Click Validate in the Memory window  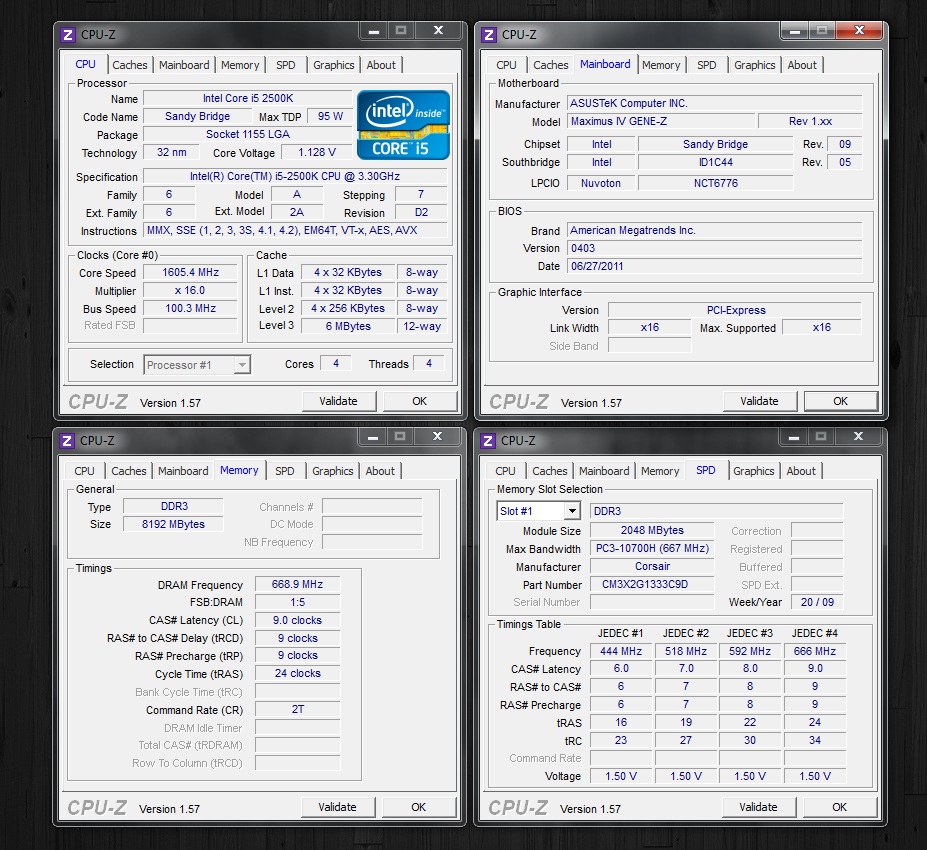[x=338, y=807]
